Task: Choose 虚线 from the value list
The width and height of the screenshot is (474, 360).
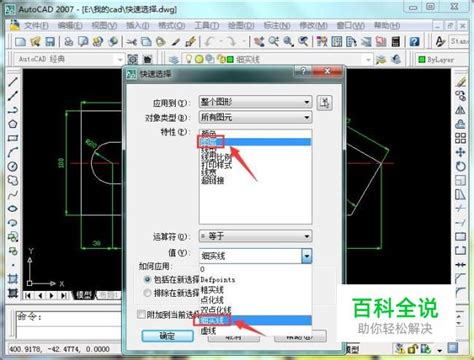Action: (208, 331)
